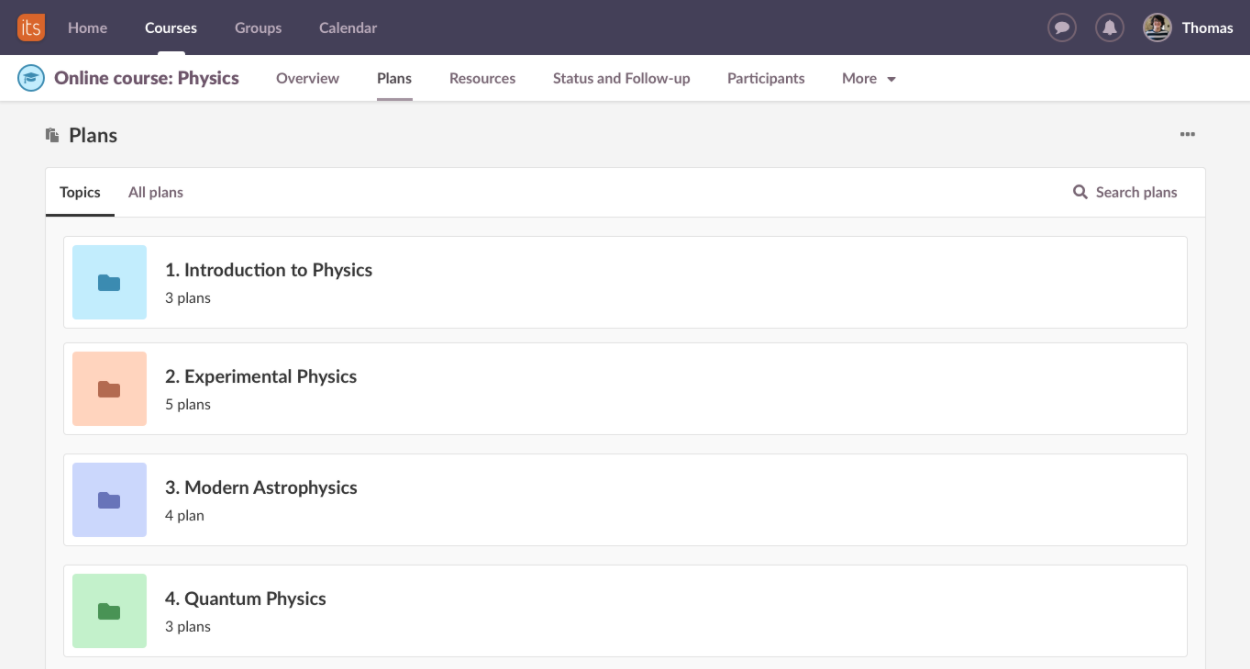Expand the More dropdown menu
1250x669 pixels.
click(868, 78)
